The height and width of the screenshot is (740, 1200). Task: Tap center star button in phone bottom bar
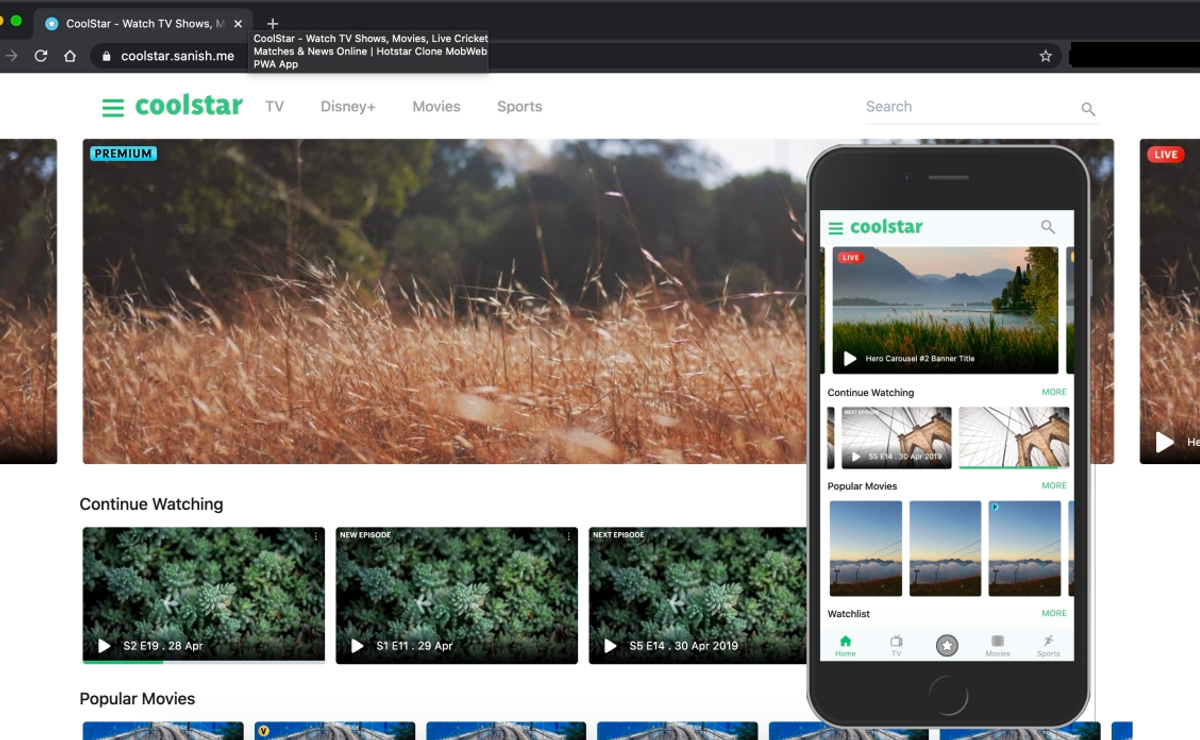[947, 646]
